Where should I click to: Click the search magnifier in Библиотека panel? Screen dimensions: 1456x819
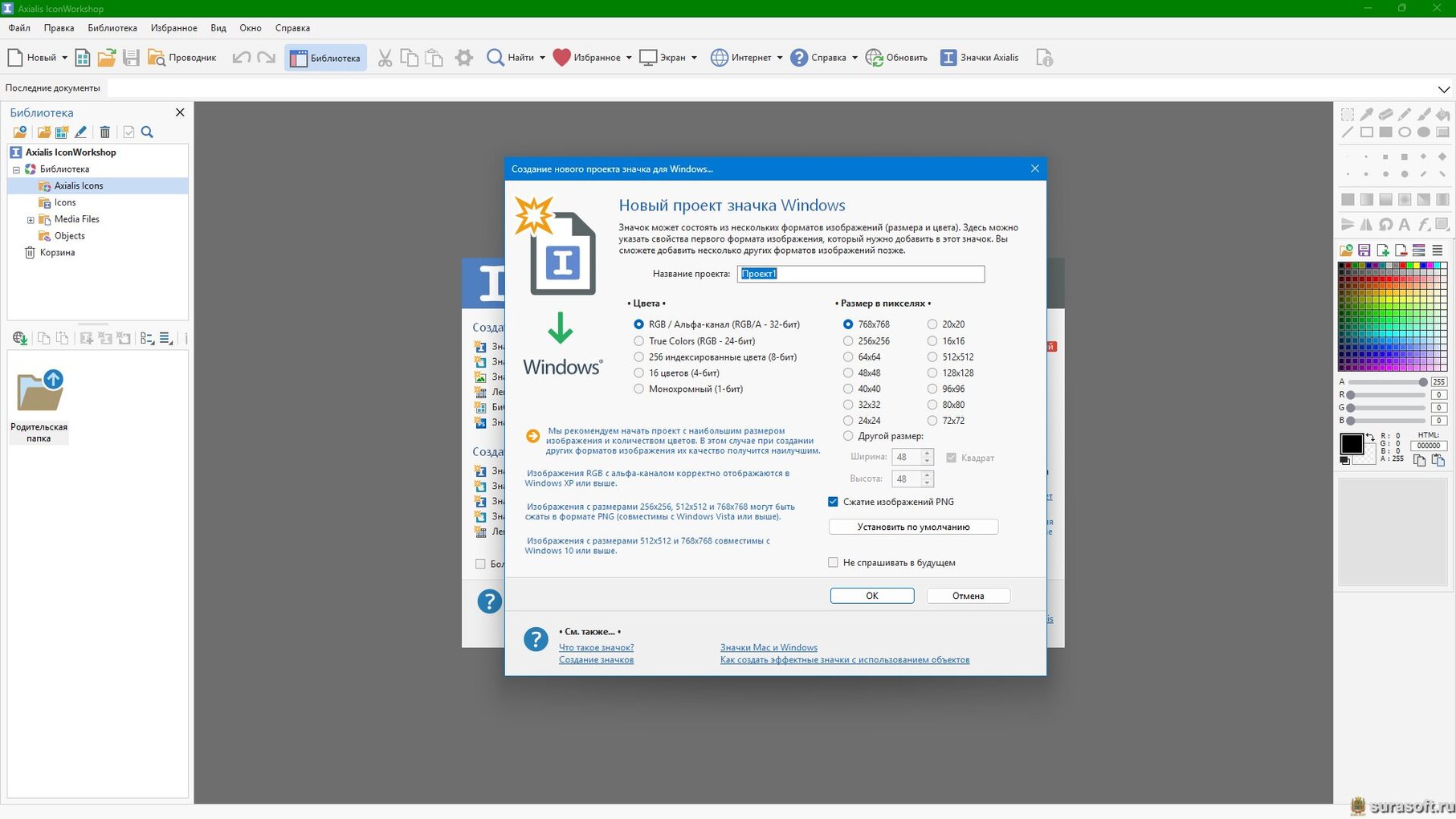147,132
